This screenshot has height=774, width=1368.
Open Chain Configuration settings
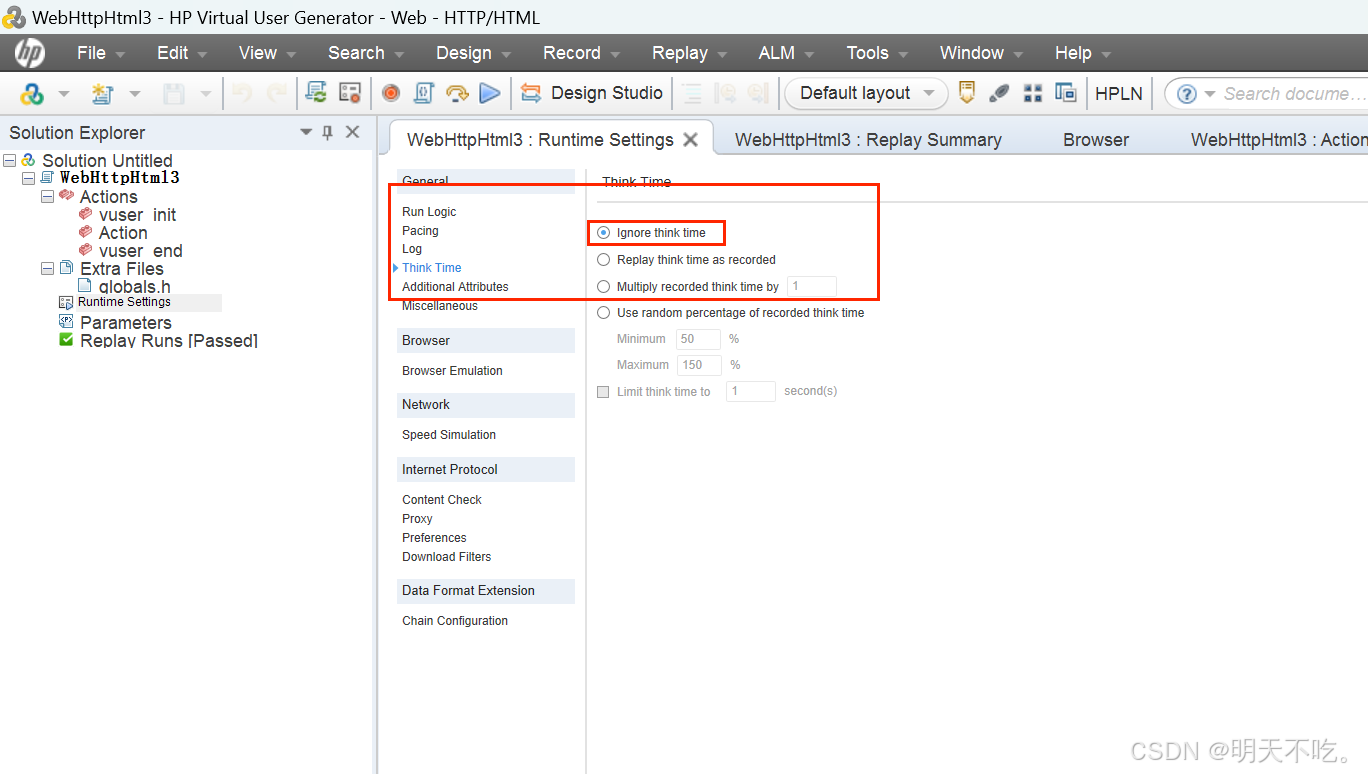(x=455, y=621)
